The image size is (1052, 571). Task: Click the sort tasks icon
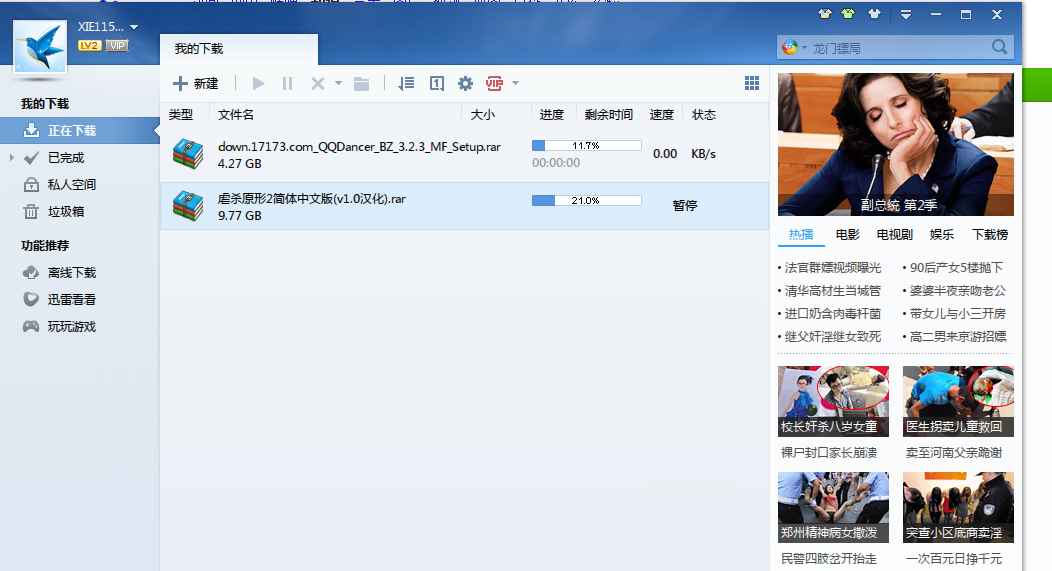click(406, 84)
